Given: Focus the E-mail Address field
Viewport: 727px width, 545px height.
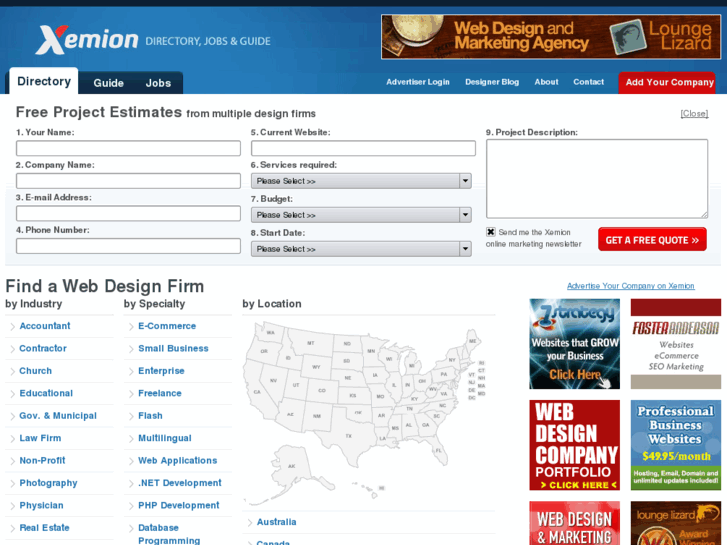Looking at the screenshot, I should [x=128, y=213].
